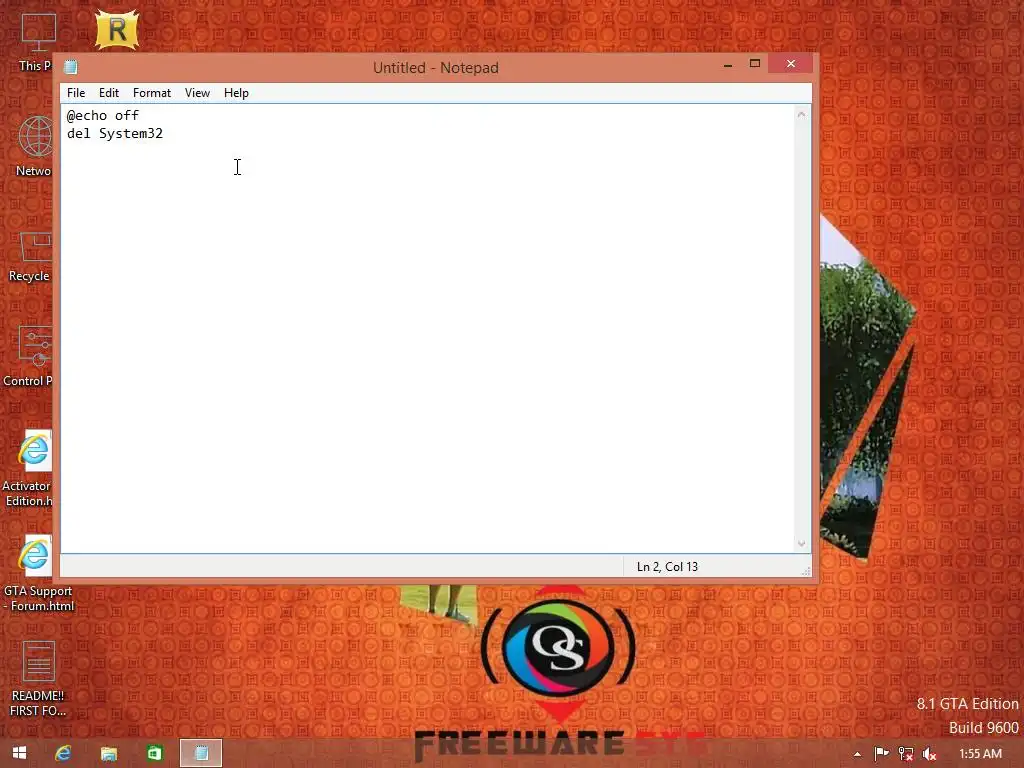Click the Notepad icon in the title bar
This screenshot has width=1024, height=768.
71,67
